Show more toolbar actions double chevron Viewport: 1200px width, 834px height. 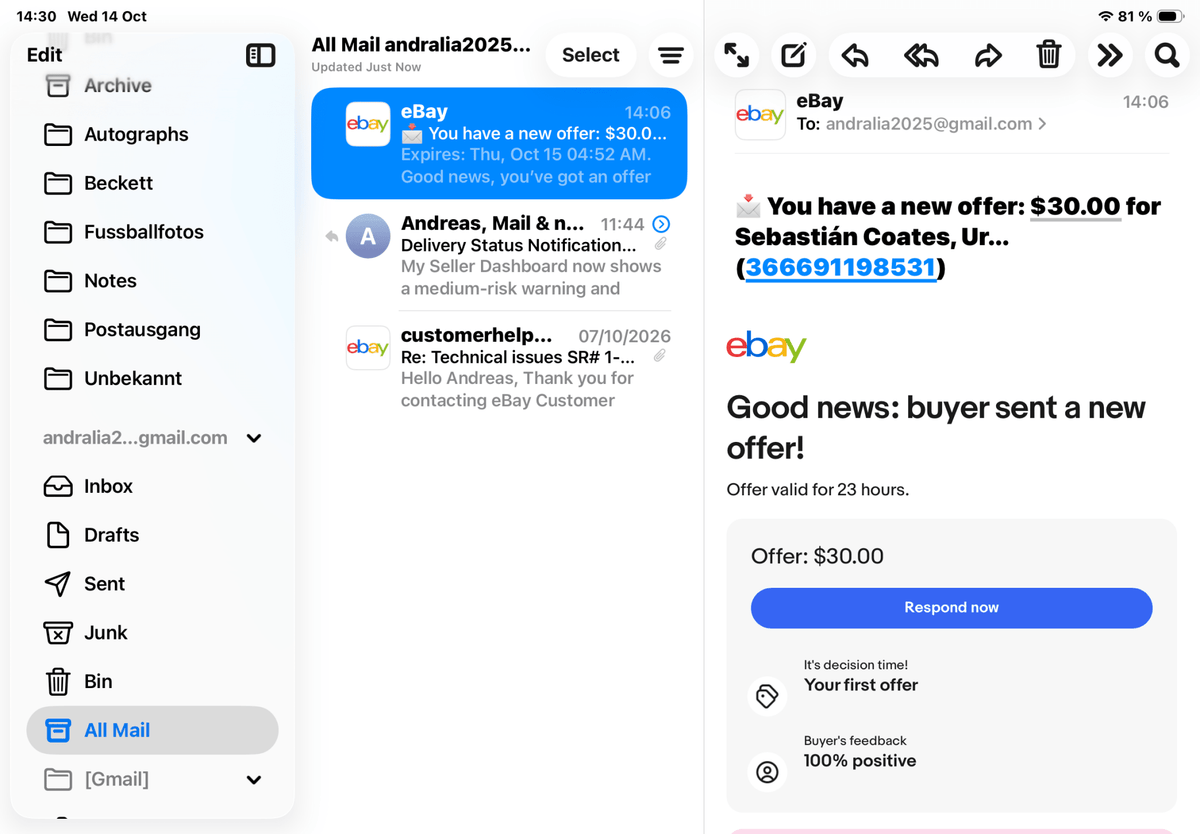(x=1110, y=55)
